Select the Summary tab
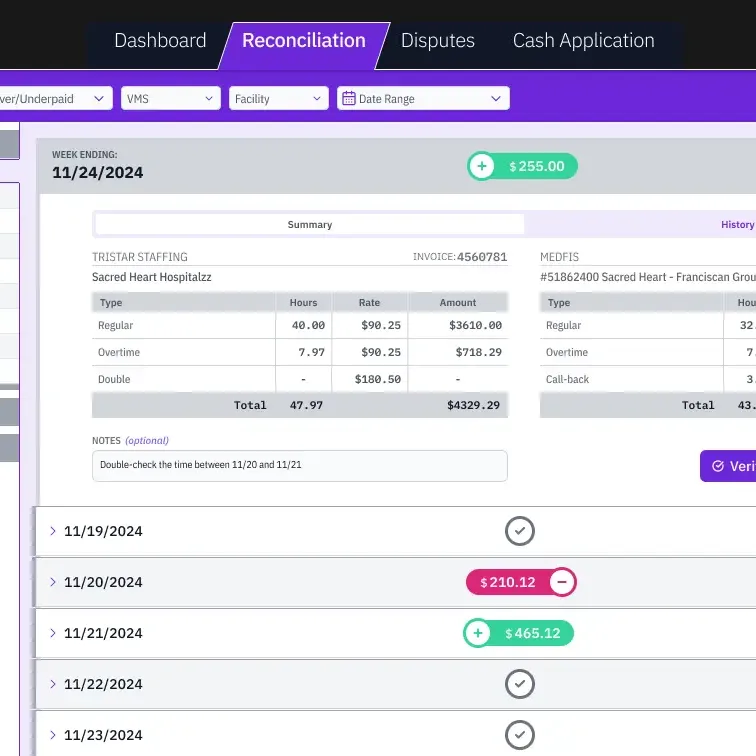The width and height of the screenshot is (756, 756). tap(310, 225)
